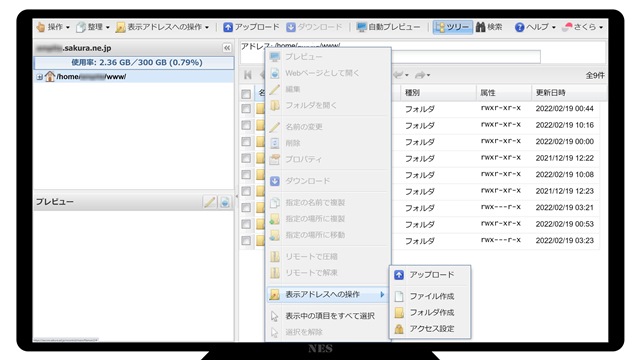The image size is (640, 360).
Task: Click rwx---r-x attribute in 03:21 row
Action: [x=501, y=207]
